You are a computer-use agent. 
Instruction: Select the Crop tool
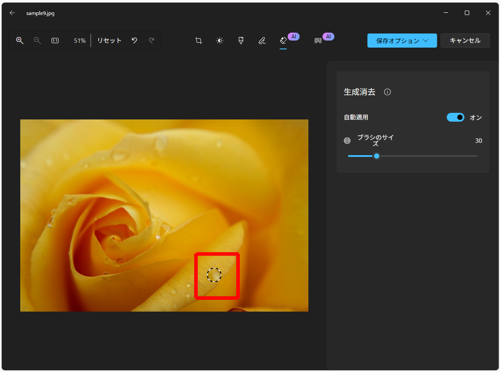(198, 41)
